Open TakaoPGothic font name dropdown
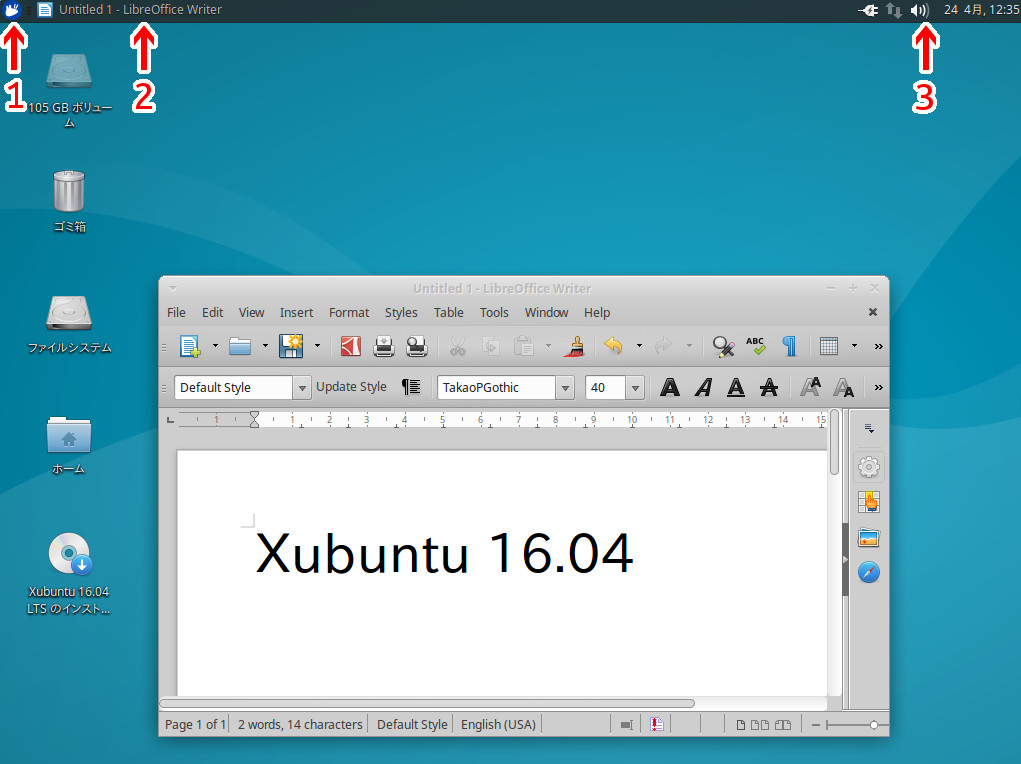 coord(565,388)
